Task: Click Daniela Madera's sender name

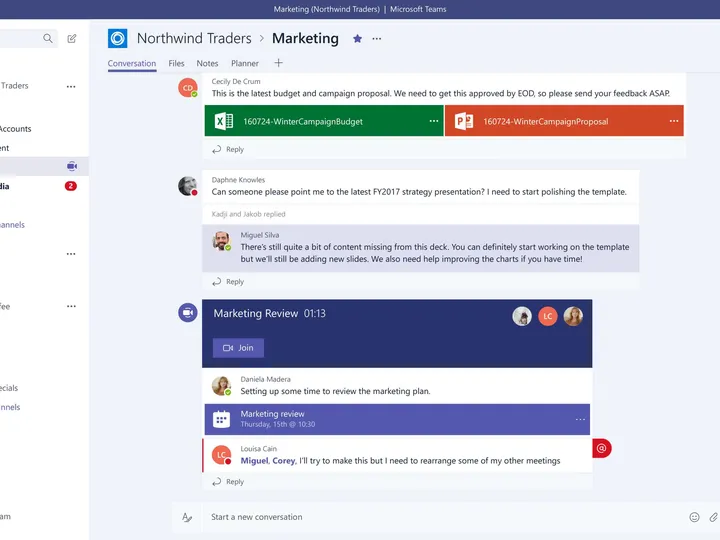Action: click(x=265, y=379)
